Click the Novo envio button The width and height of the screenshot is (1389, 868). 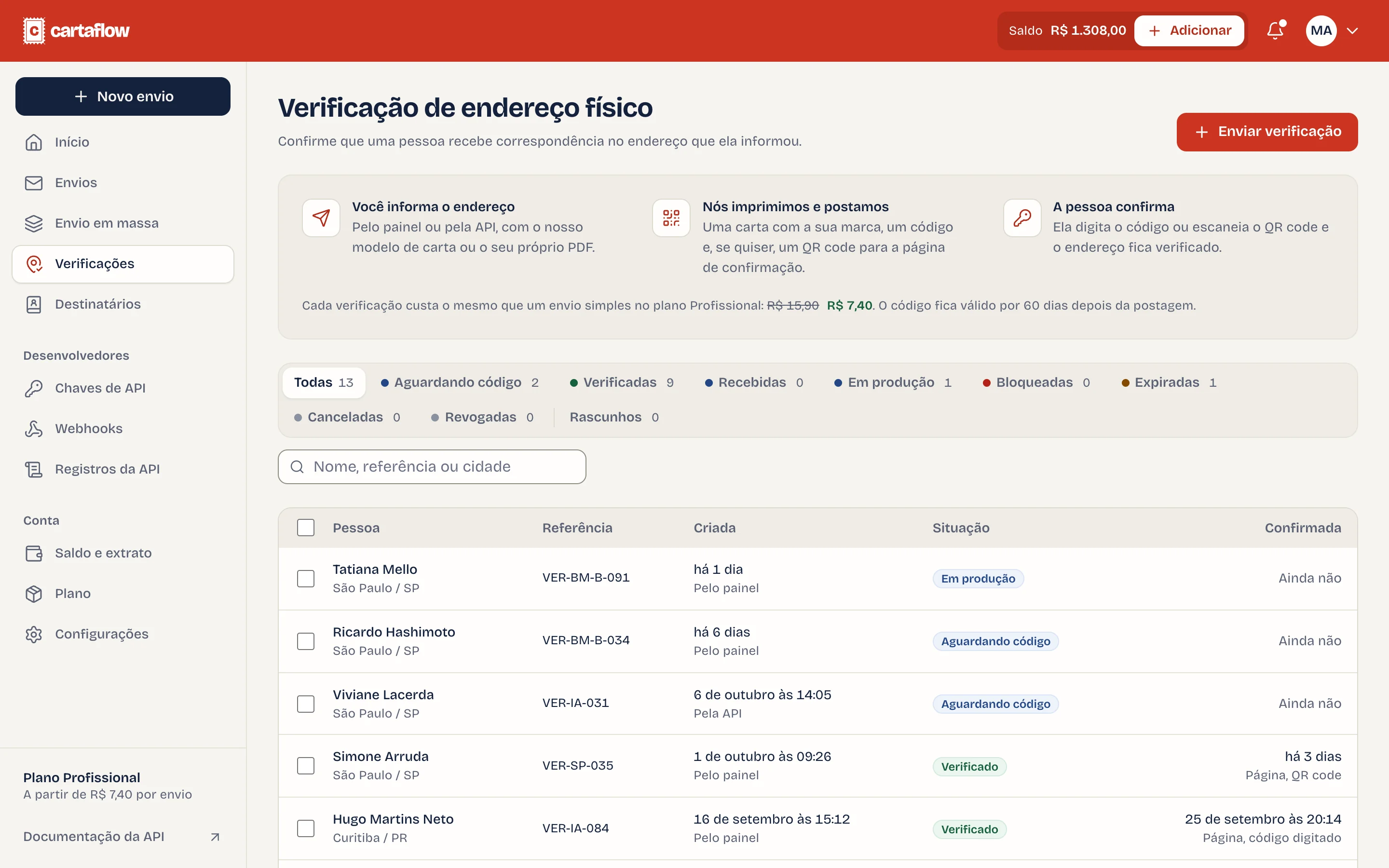(x=123, y=96)
